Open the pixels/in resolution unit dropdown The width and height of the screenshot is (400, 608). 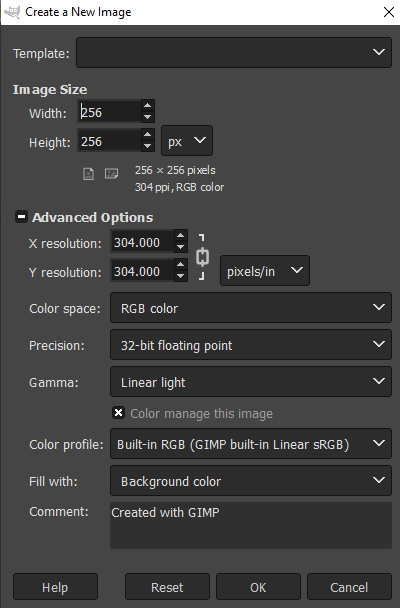click(265, 271)
